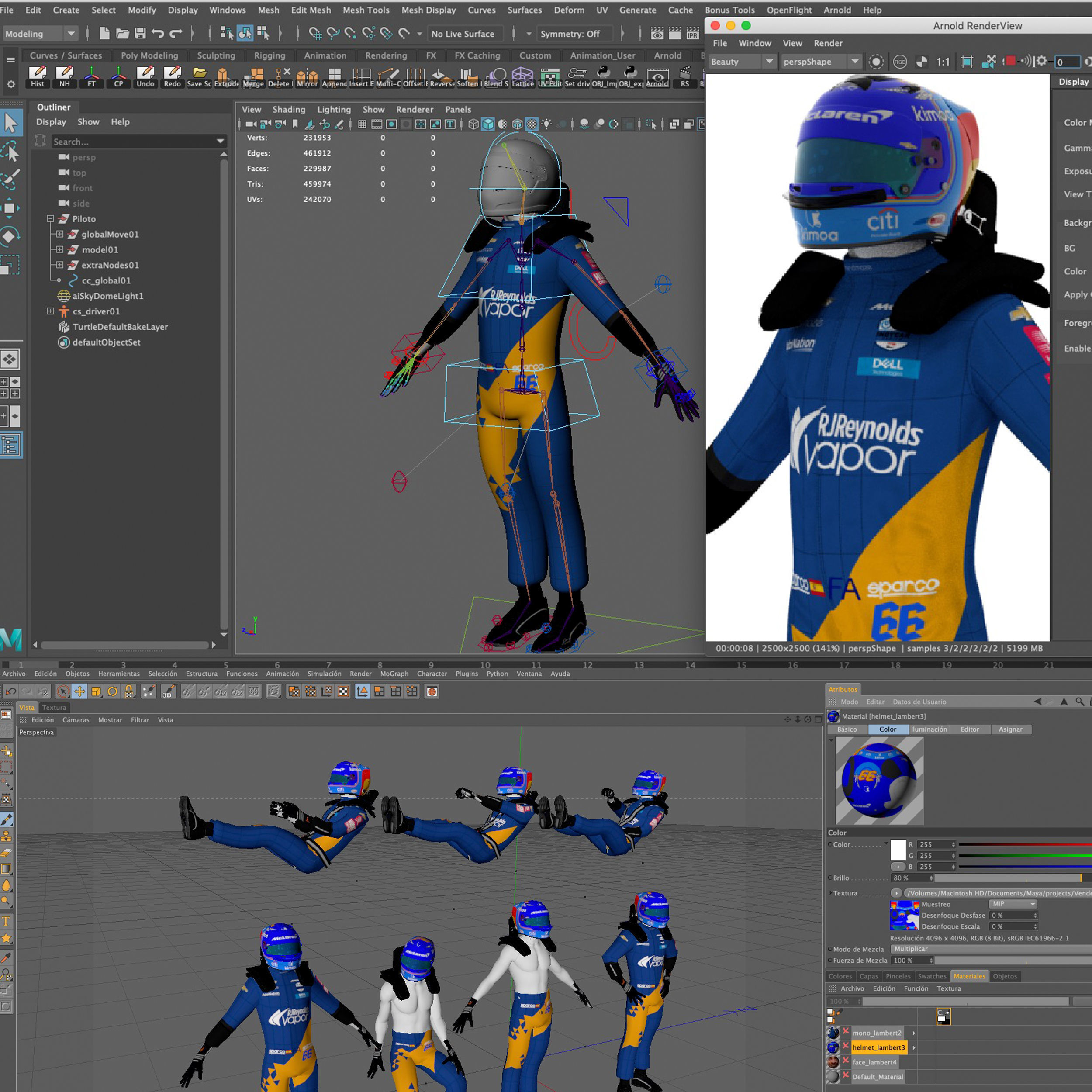Click the Arnold RenderView RGB channel icon
The width and height of the screenshot is (1092, 1092).
tap(900, 62)
